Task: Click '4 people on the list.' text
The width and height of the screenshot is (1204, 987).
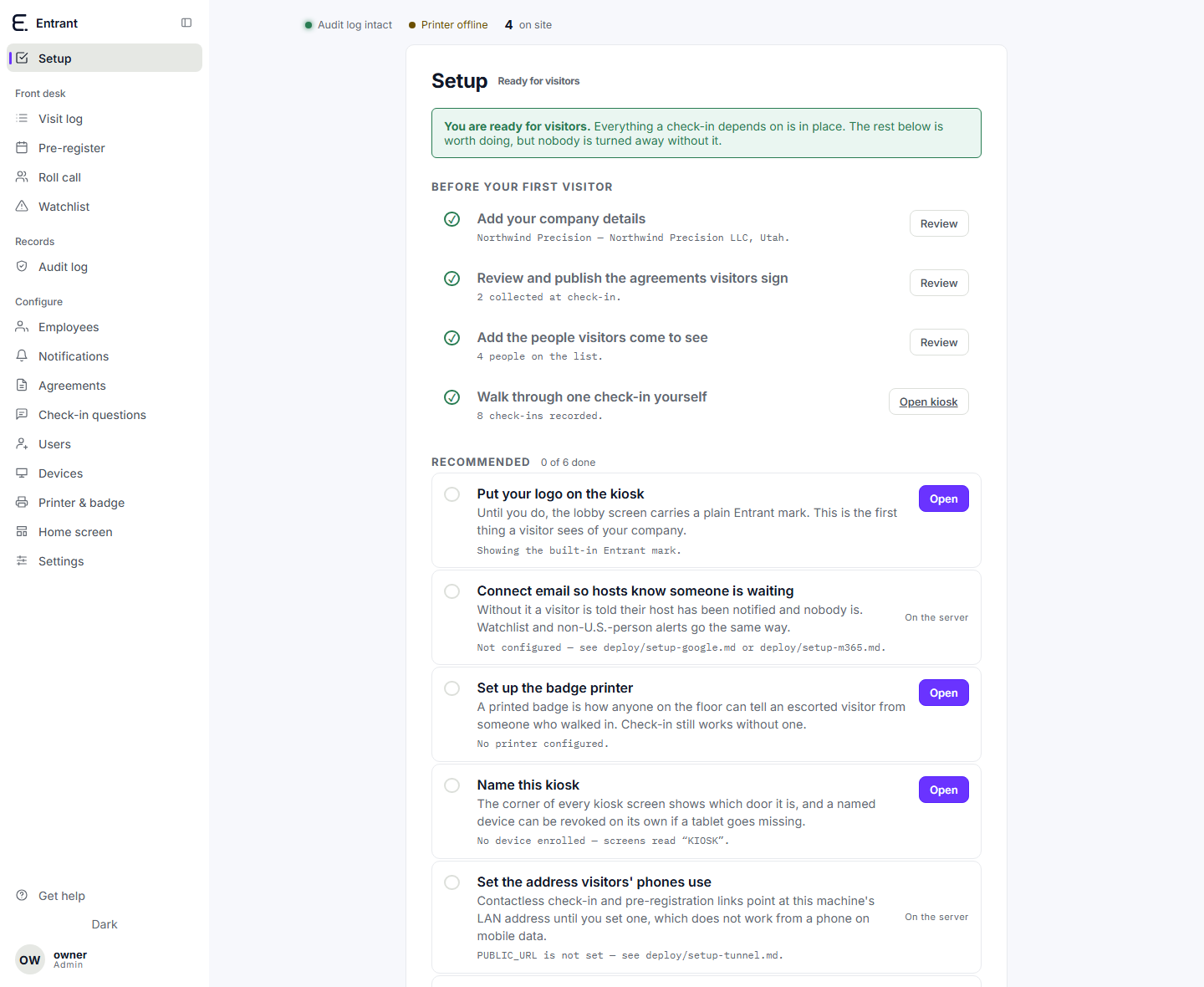Action: click(x=539, y=356)
